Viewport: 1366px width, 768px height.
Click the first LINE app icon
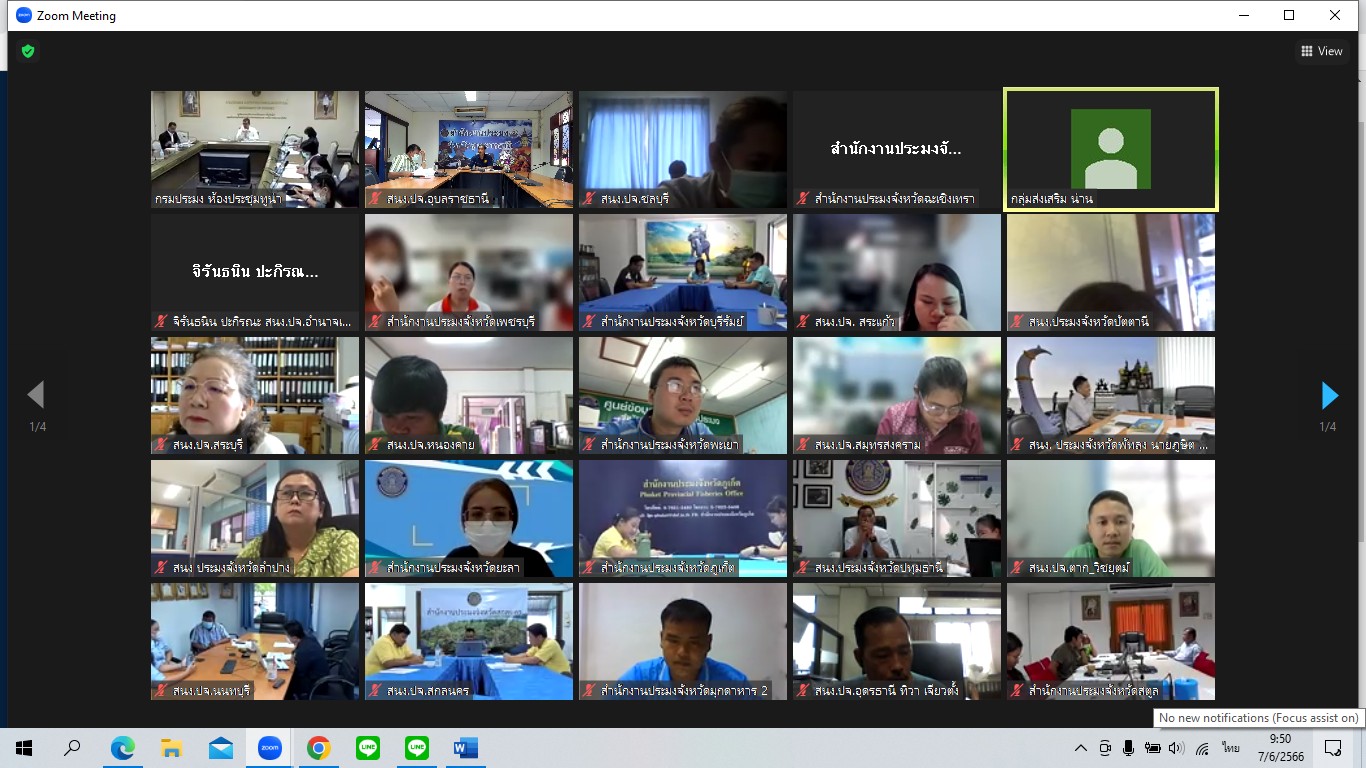point(367,748)
